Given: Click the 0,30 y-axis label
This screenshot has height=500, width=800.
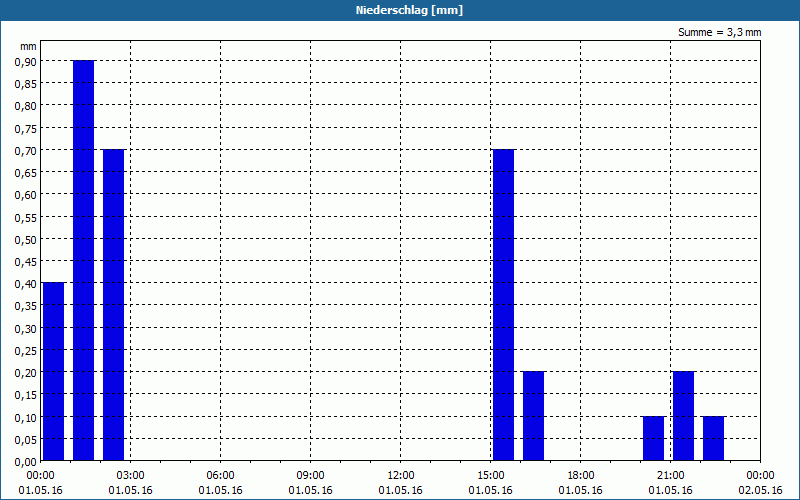Looking at the screenshot, I should 26,329.
